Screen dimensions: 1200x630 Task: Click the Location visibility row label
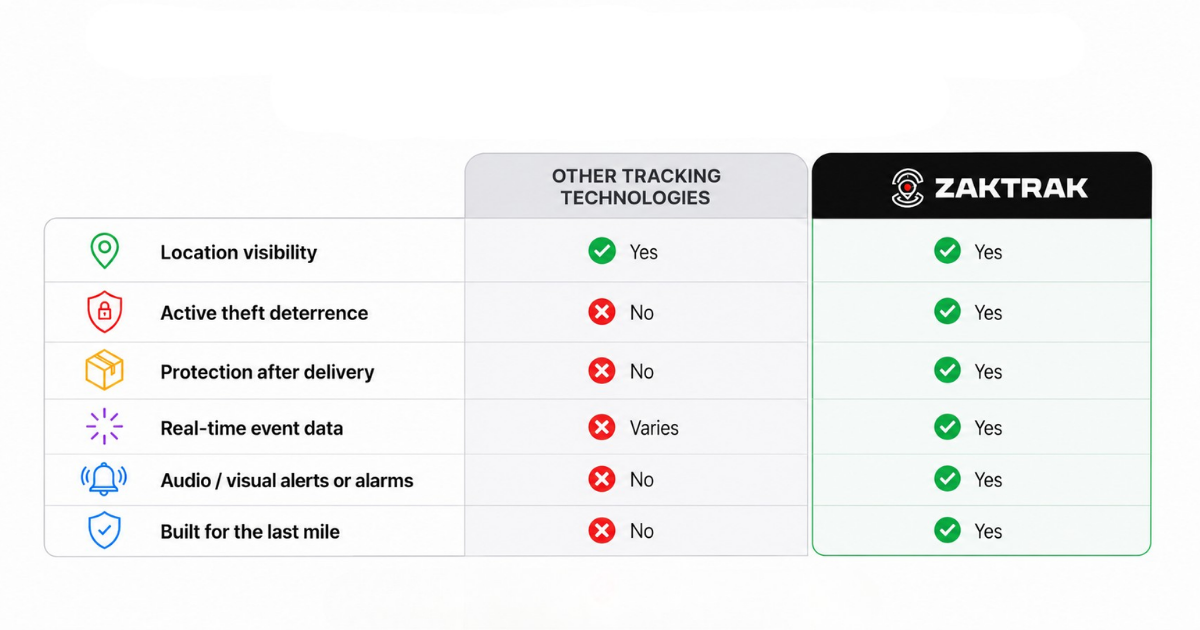238,252
